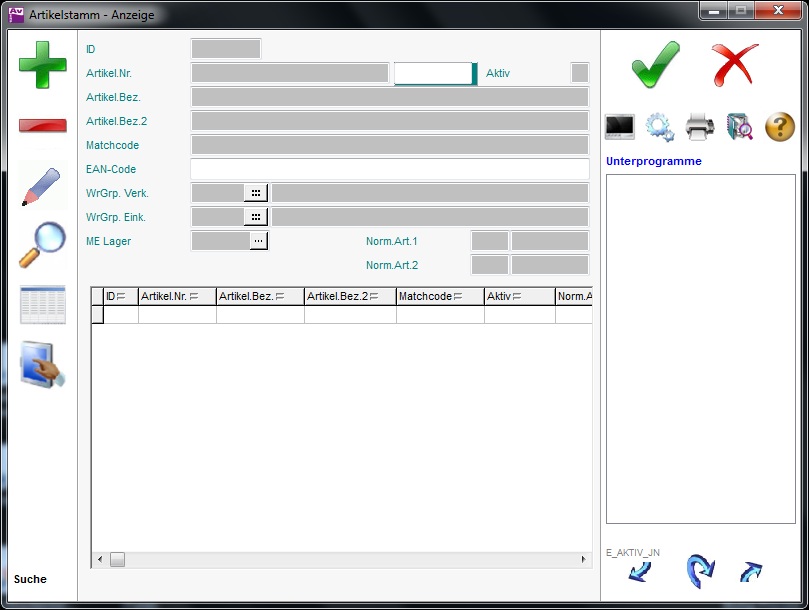Click the touchscreen monitor icon in sidebar
The height and width of the screenshot is (610, 809).
[42, 365]
